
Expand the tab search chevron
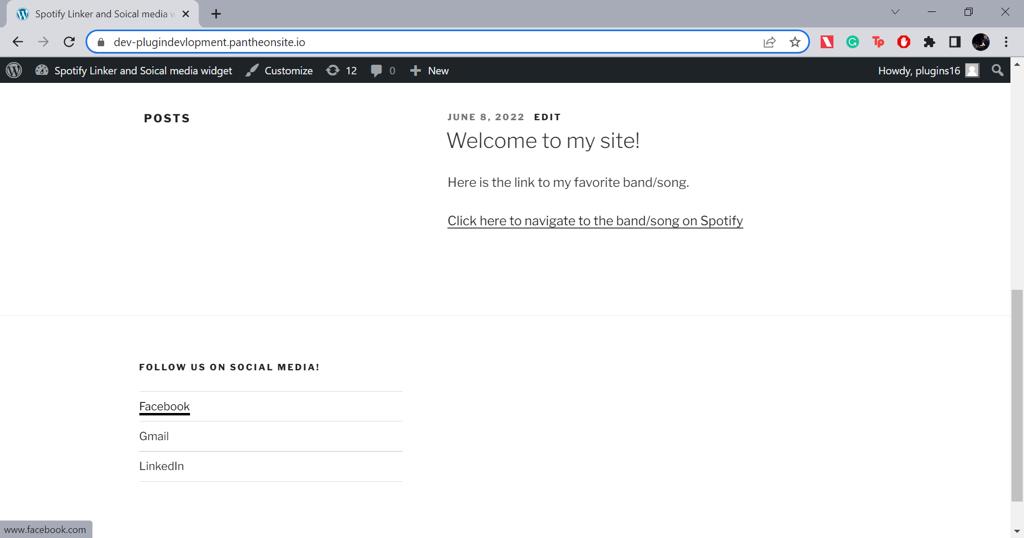(895, 12)
